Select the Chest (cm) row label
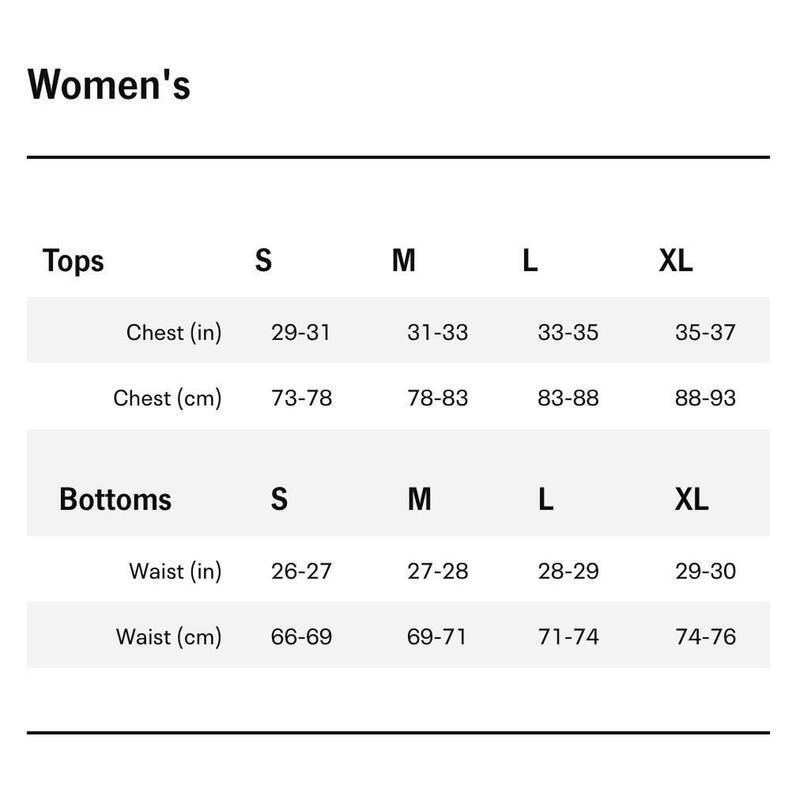The image size is (800, 800). (167, 398)
